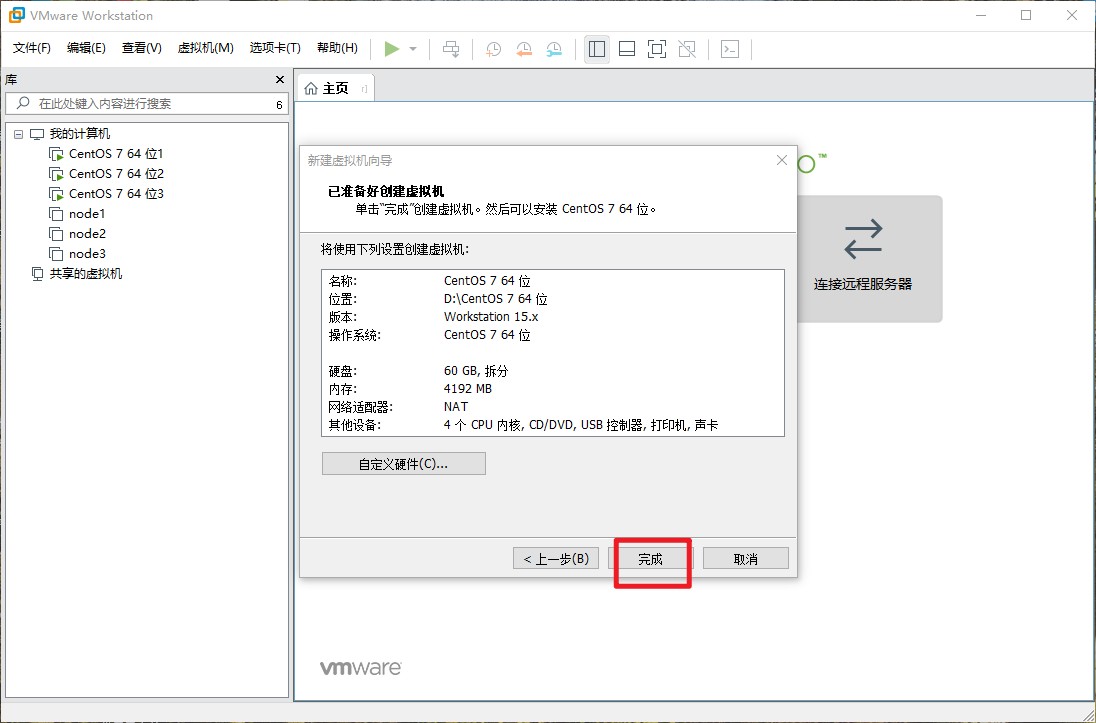The height and width of the screenshot is (723, 1096).
Task: Open the Library search filter dropdown
Action: pos(279,104)
